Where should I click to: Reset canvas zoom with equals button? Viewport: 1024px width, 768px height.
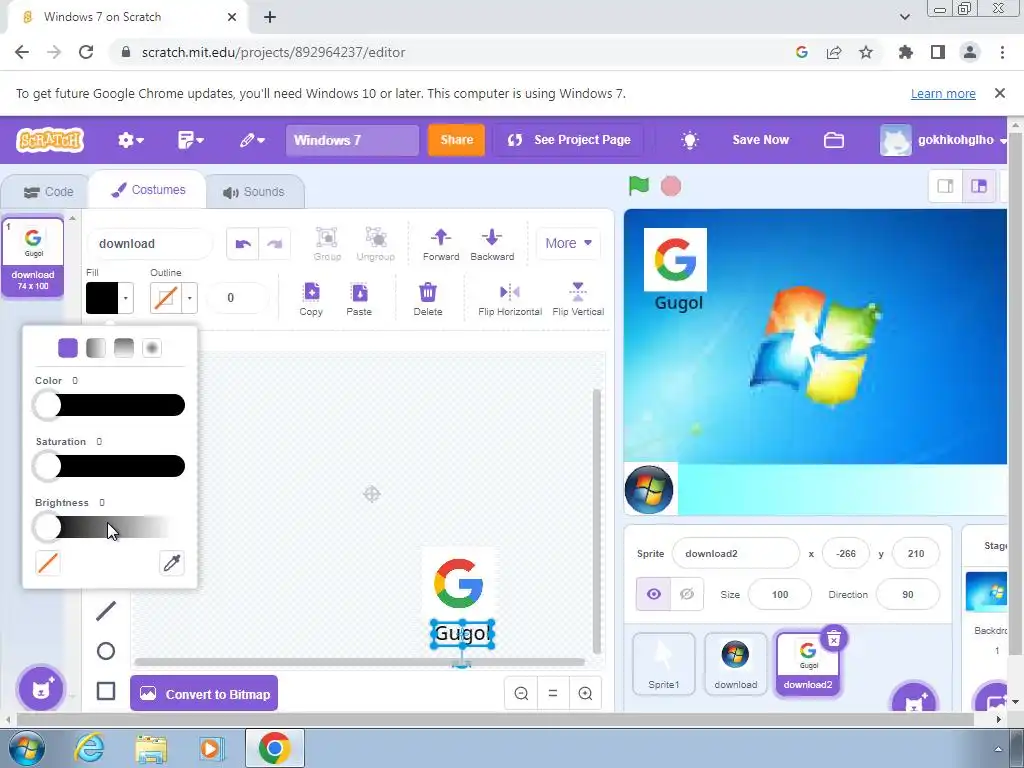[553, 694]
